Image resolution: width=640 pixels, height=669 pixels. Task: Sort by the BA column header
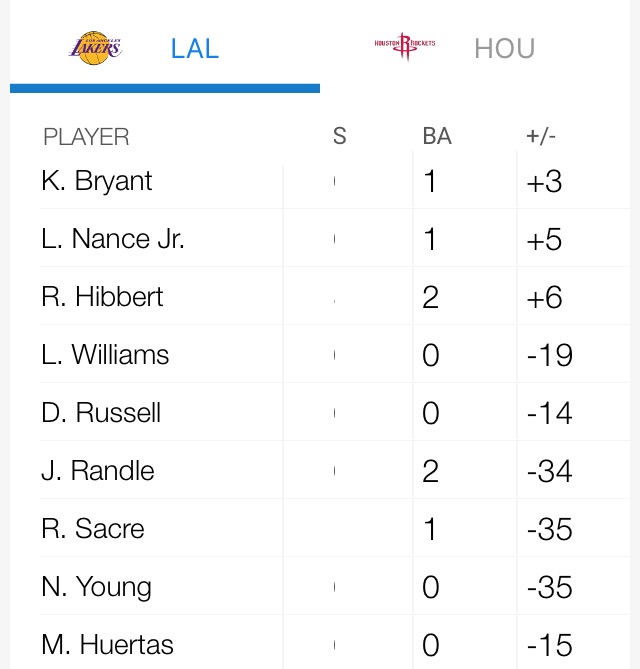click(437, 137)
